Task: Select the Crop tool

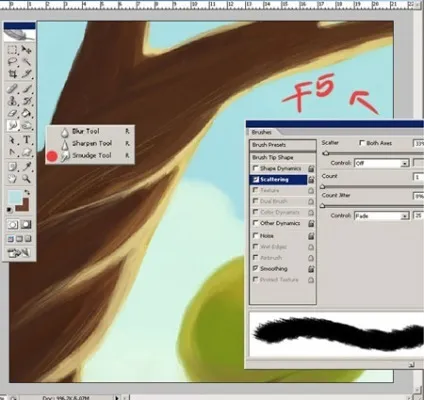Action: pyautogui.click(x=12, y=74)
